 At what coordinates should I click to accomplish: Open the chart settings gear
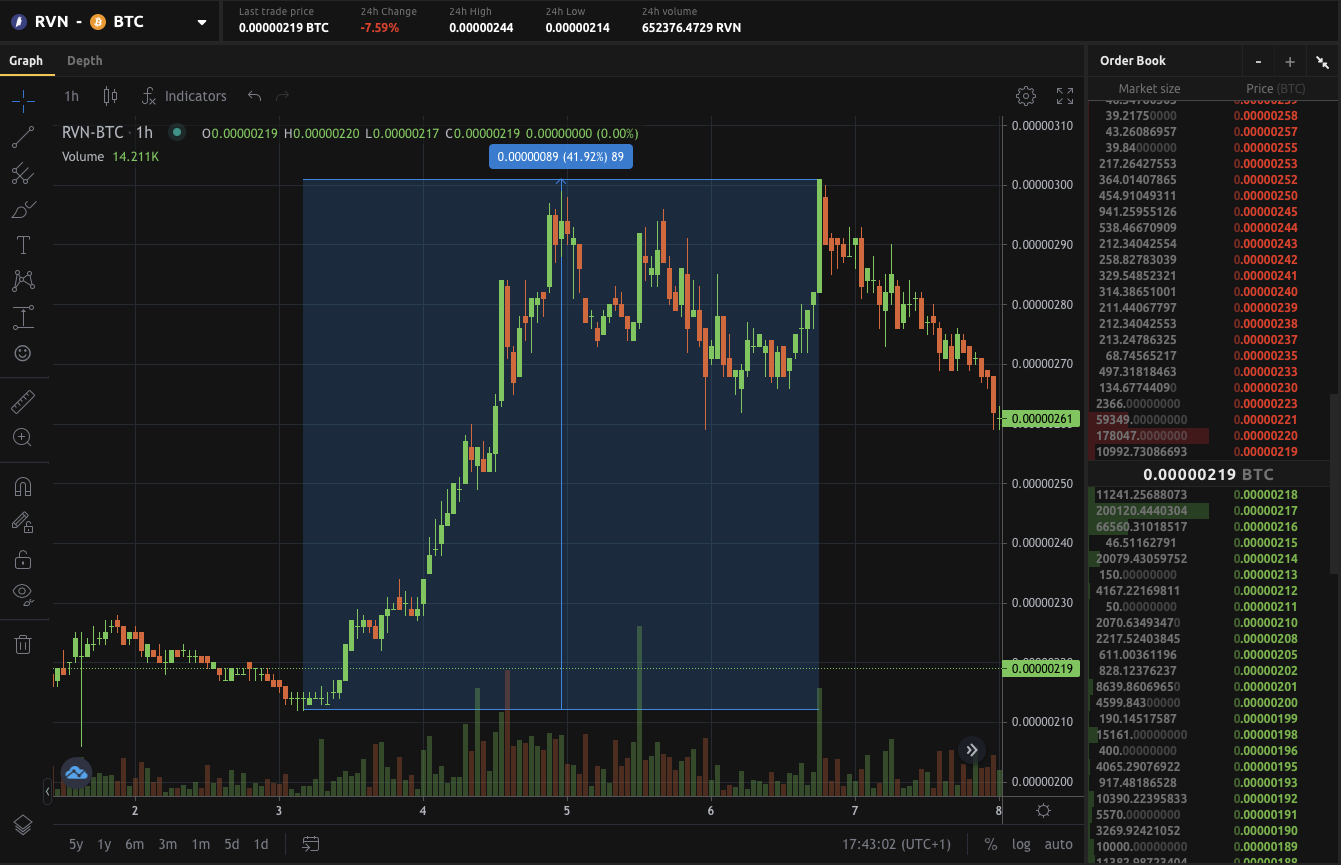(1026, 95)
